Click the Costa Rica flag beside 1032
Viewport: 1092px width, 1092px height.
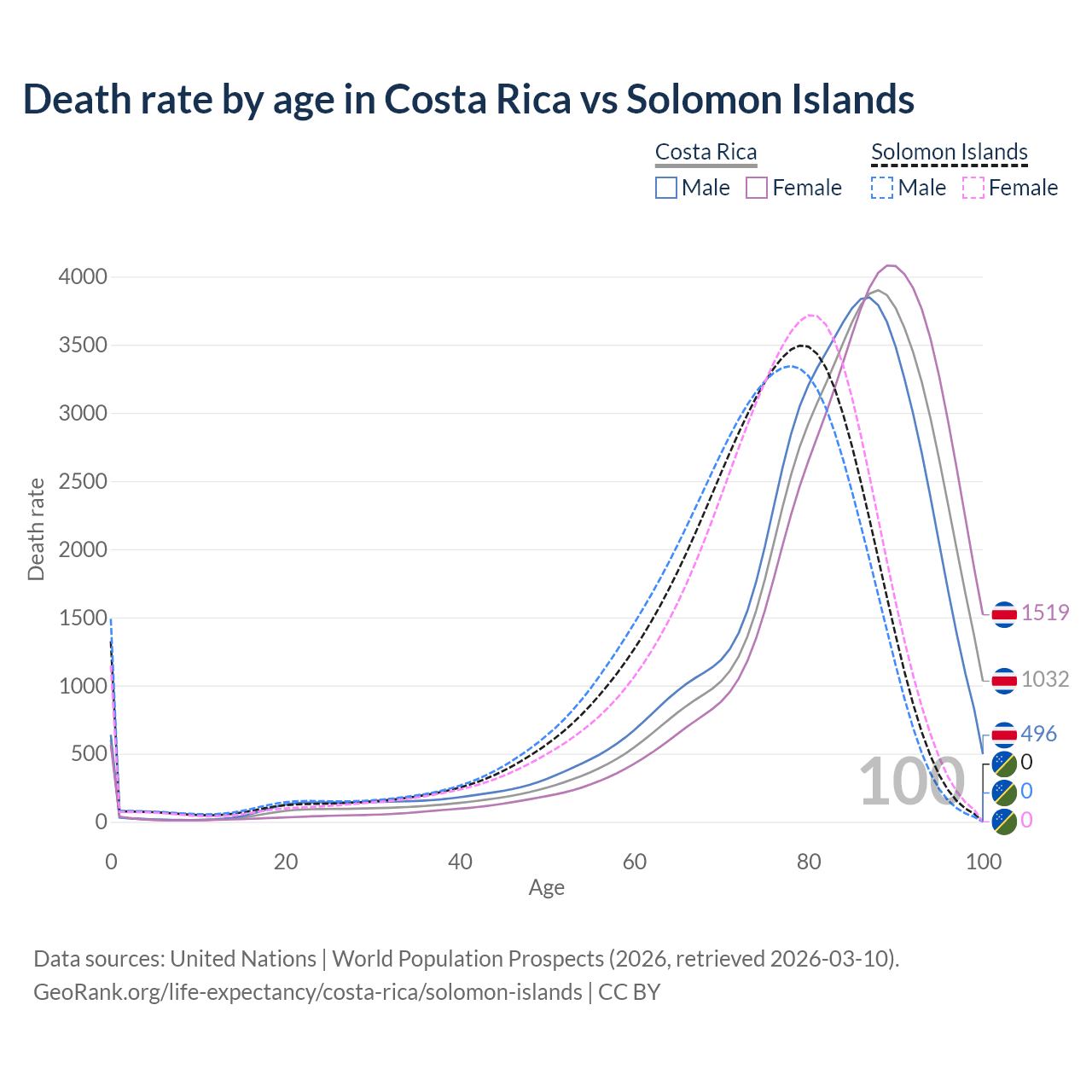(1004, 680)
